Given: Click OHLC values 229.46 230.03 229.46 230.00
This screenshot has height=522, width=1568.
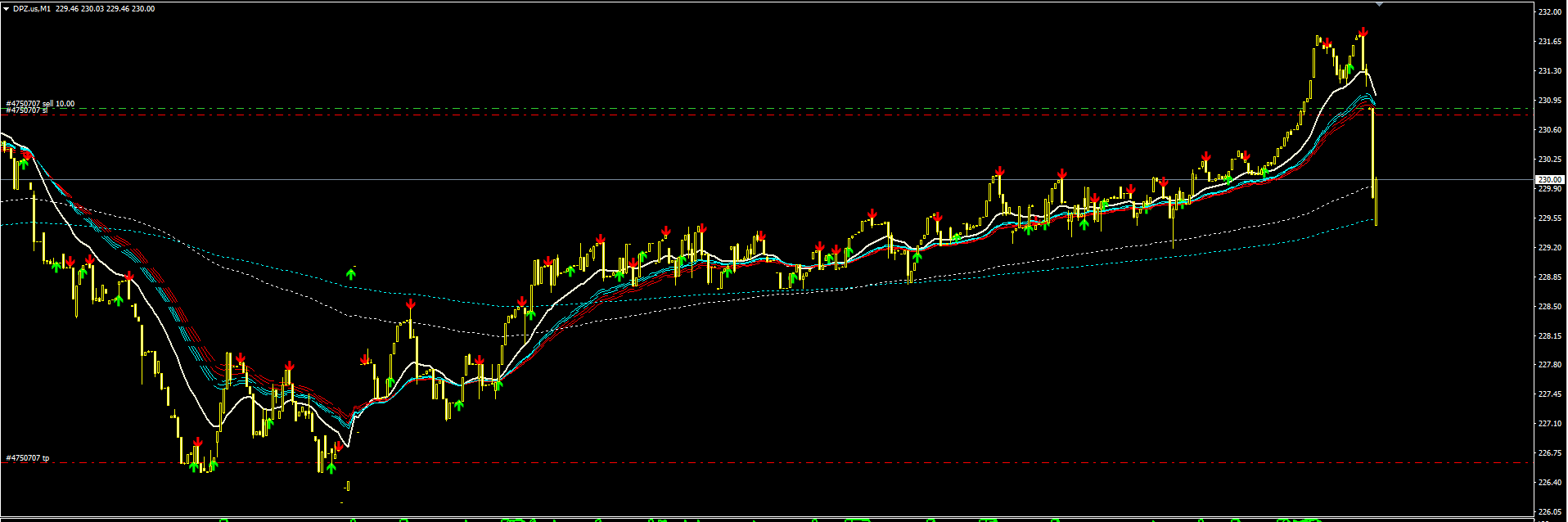Looking at the screenshot, I should point(106,9).
